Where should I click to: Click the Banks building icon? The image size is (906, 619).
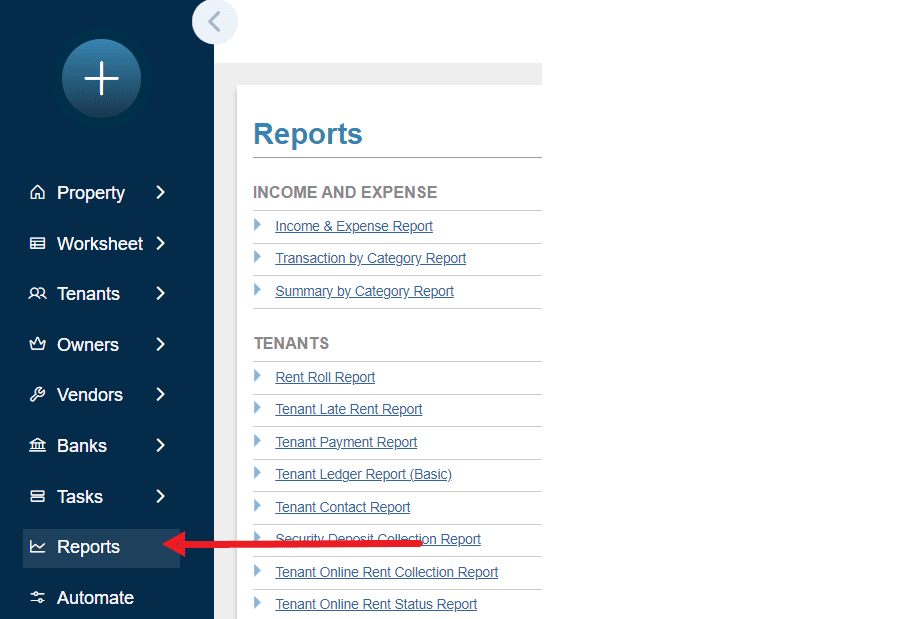tap(38, 446)
